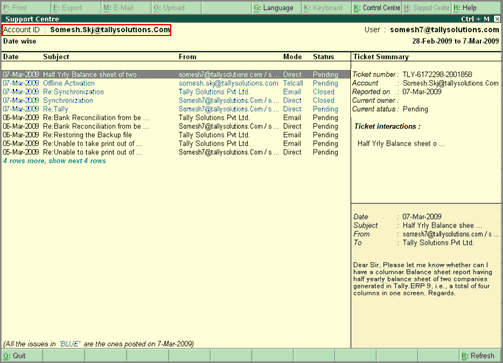This screenshot has height=363, width=503.
Task: Close the Support Centre window with X
Action: point(497,19)
